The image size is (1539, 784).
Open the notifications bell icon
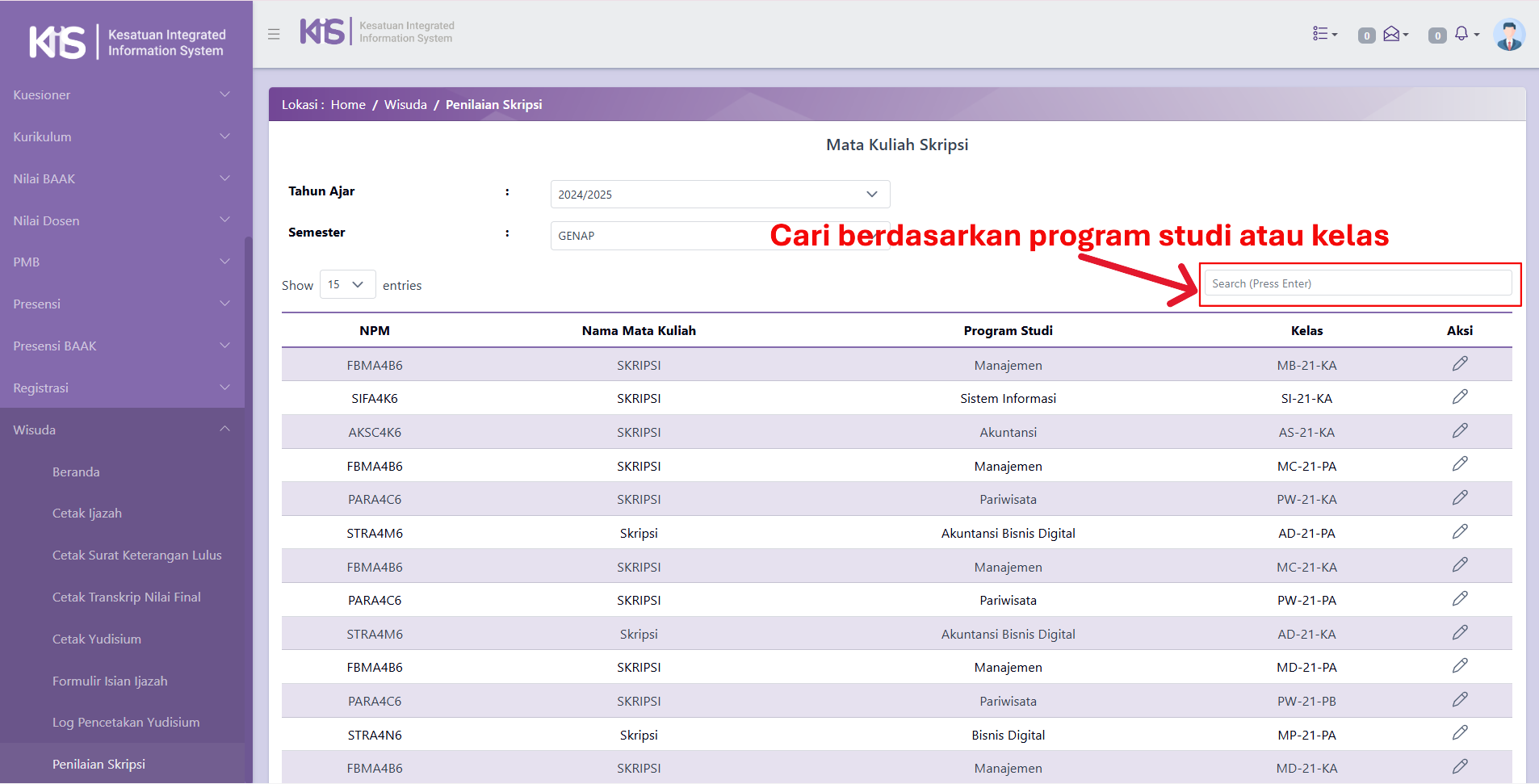(1462, 34)
